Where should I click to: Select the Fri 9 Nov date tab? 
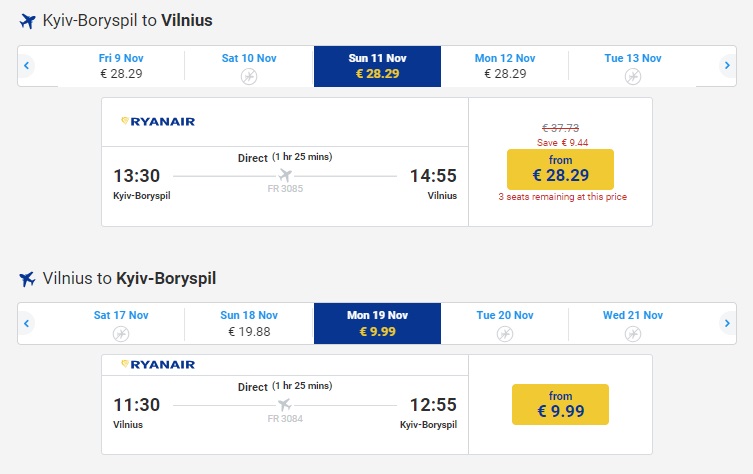[x=121, y=66]
